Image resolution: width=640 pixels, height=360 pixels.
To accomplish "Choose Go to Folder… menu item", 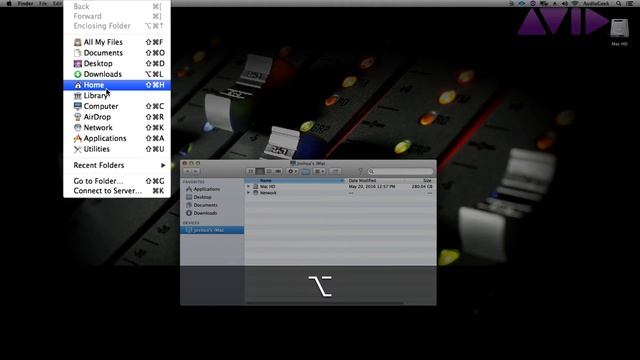I will tap(117, 181).
